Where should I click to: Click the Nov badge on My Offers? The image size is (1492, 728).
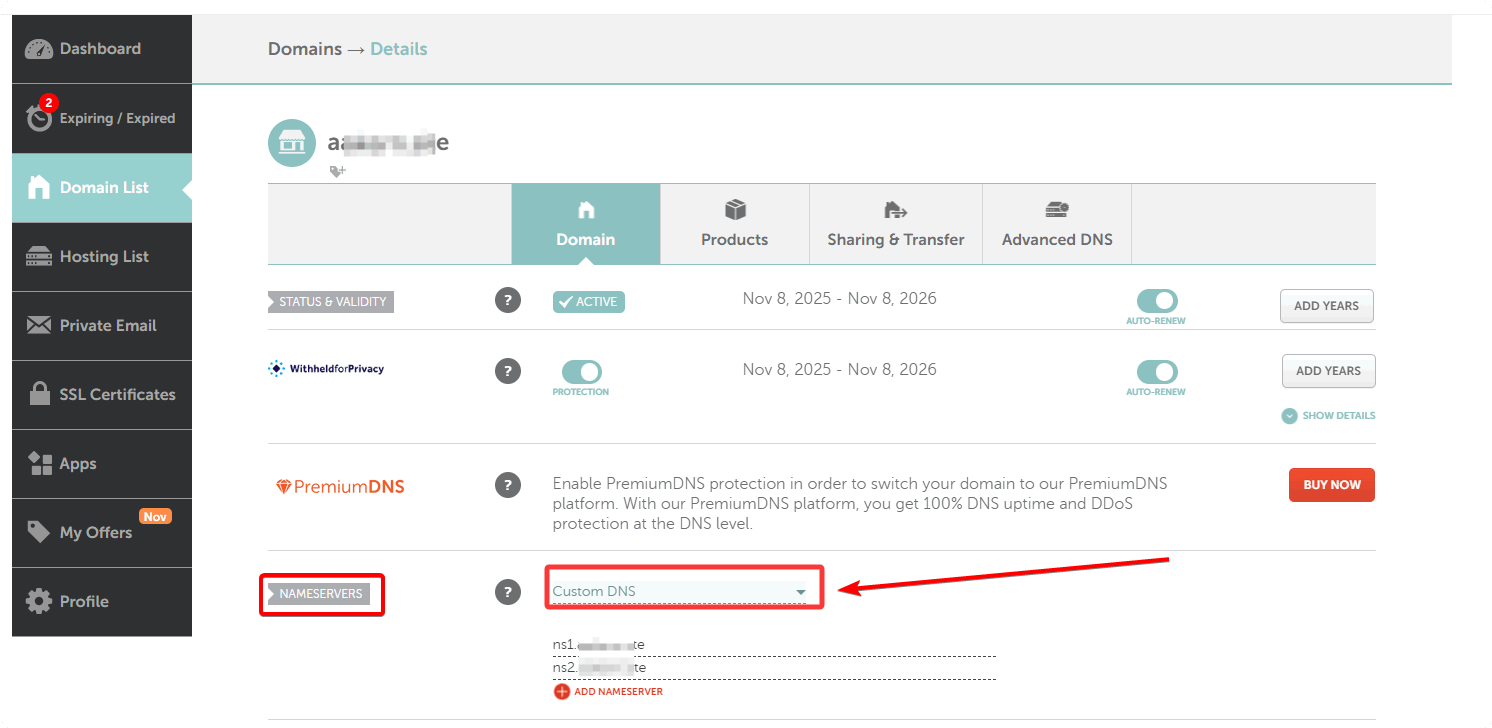point(155,517)
